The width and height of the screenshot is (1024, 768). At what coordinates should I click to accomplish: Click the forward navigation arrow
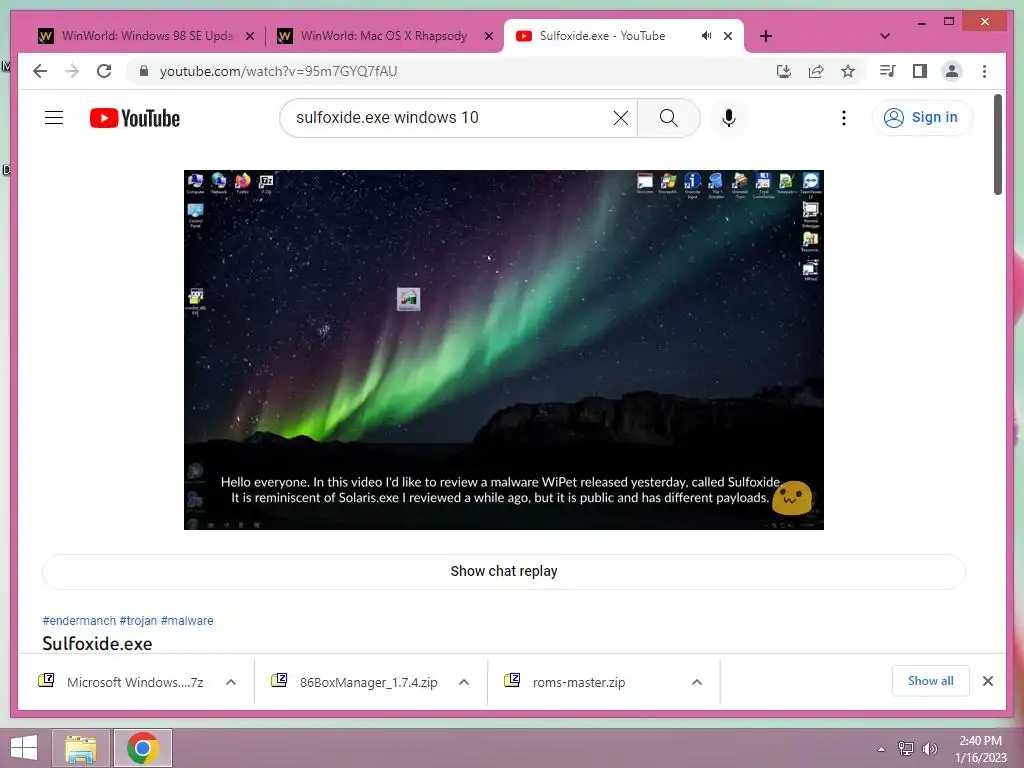[x=72, y=71]
